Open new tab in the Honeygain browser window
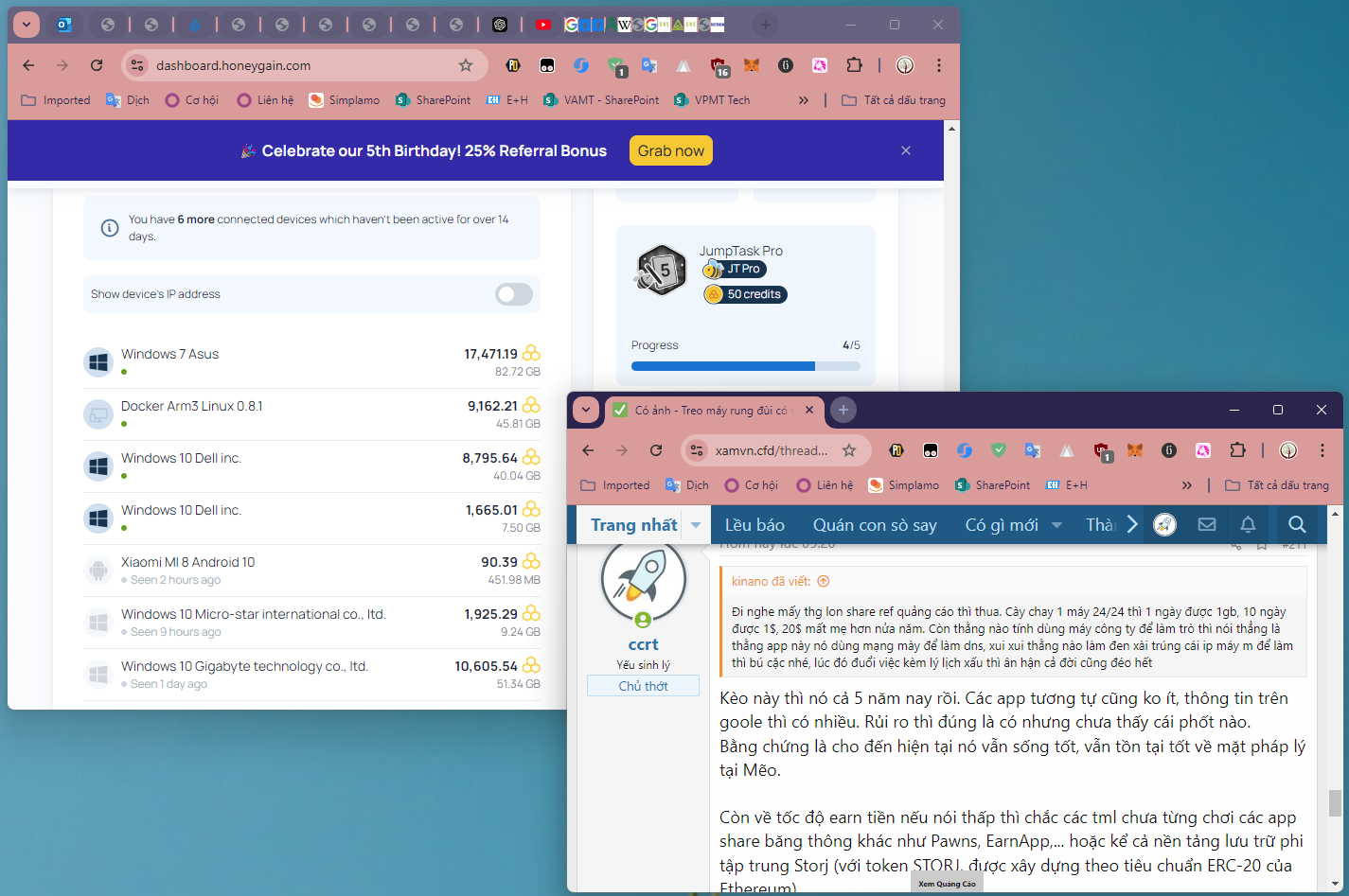The height and width of the screenshot is (896, 1349). pos(765,25)
